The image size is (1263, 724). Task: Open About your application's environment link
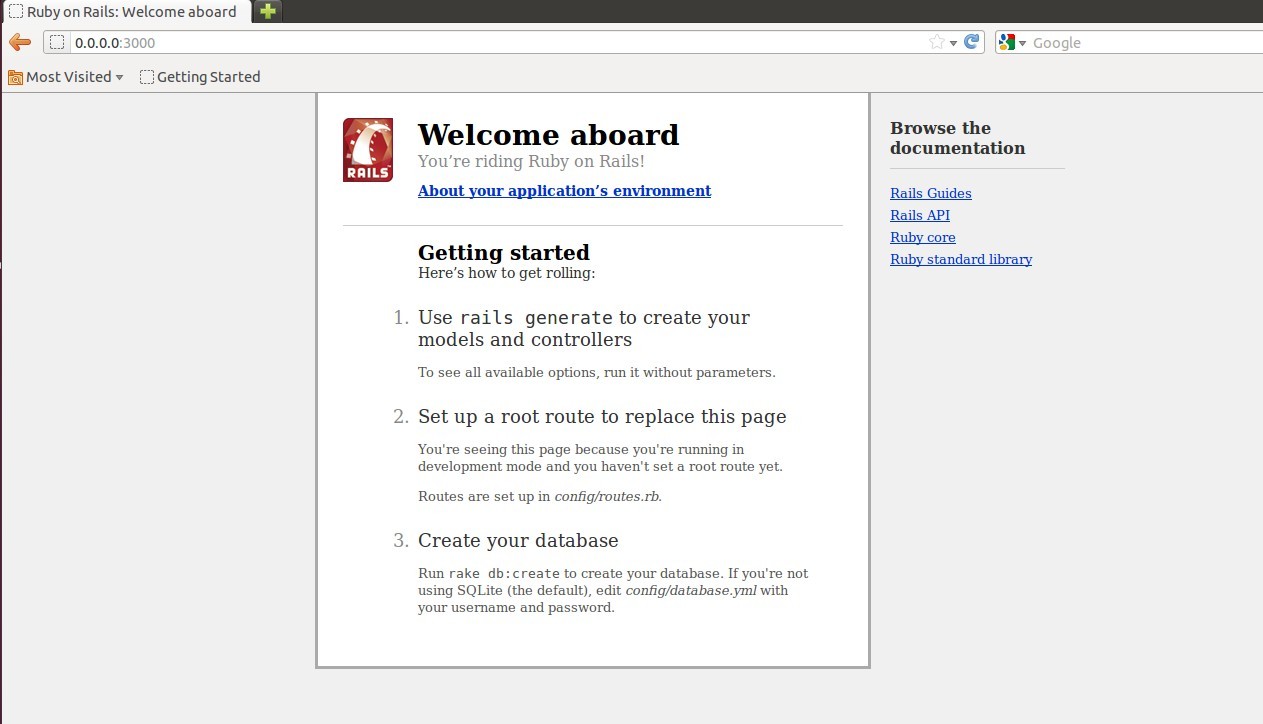coord(564,191)
